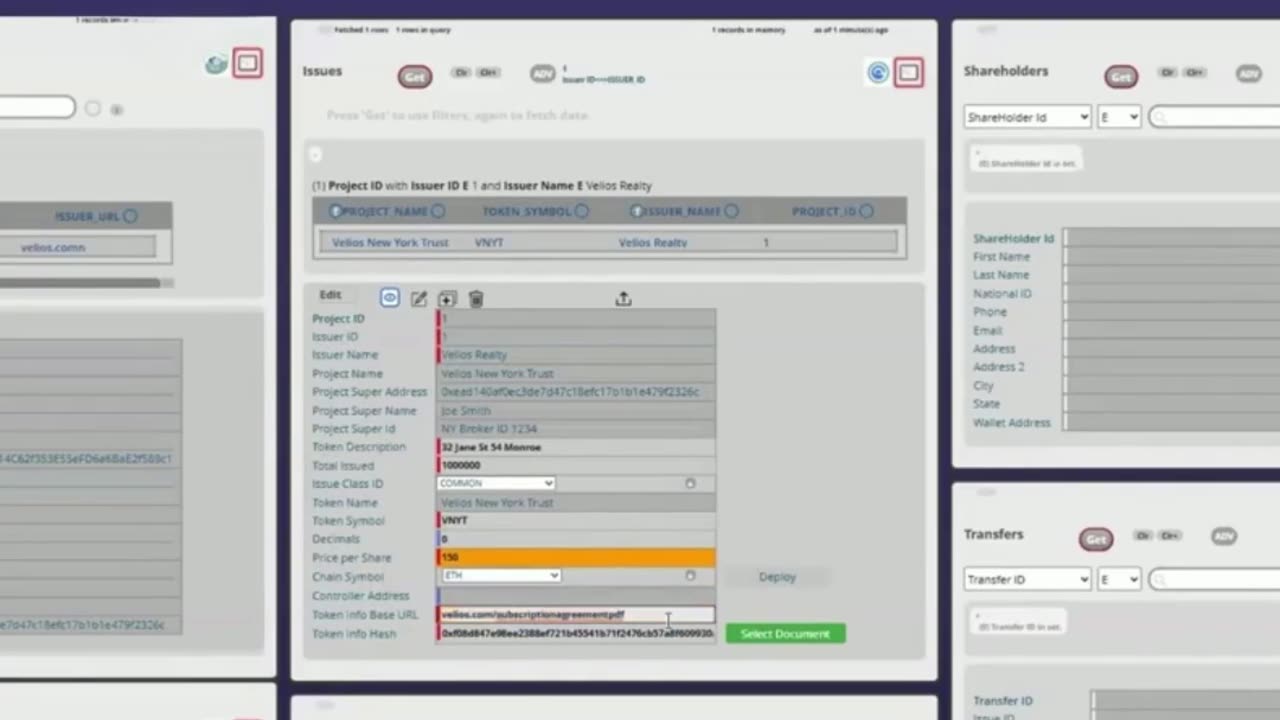This screenshot has width=1280, height=720.
Task: Select the Velios New York Trust table row
Action: tap(609, 243)
